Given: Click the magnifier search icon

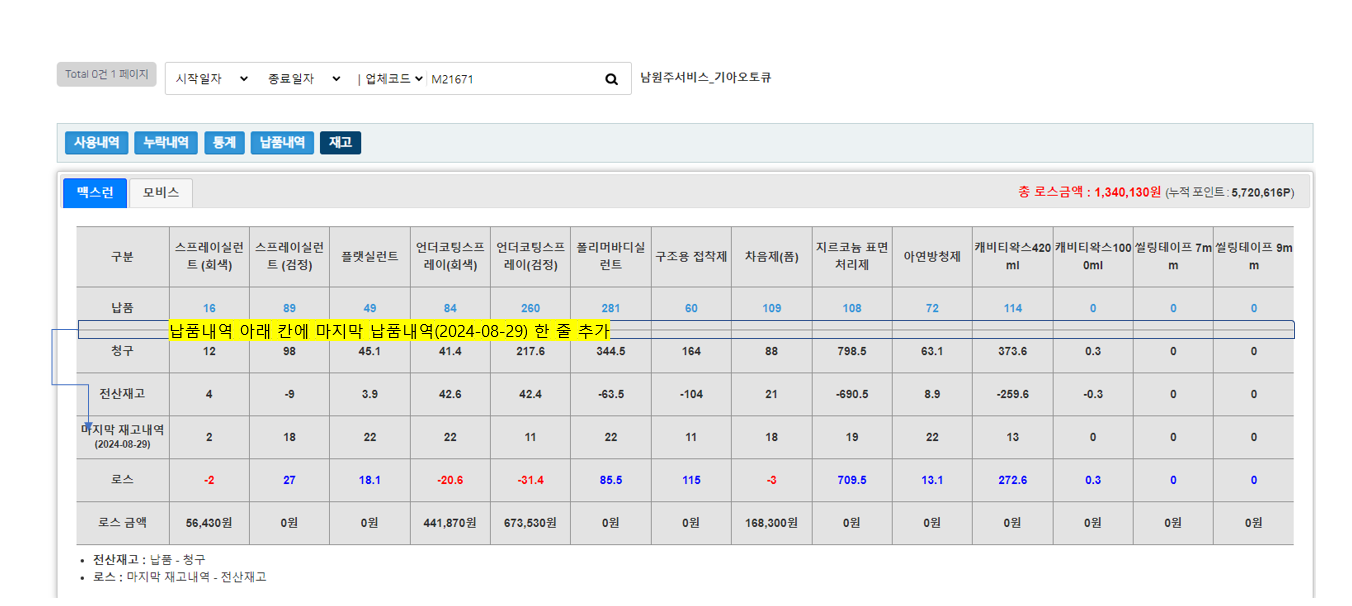Looking at the screenshot, I should click(x=611, y=79).
